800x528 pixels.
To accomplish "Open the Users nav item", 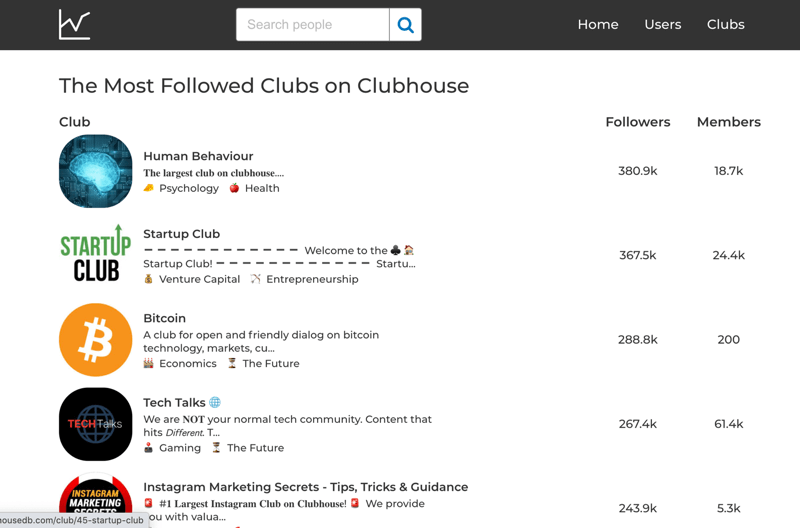I will (662, 24).
